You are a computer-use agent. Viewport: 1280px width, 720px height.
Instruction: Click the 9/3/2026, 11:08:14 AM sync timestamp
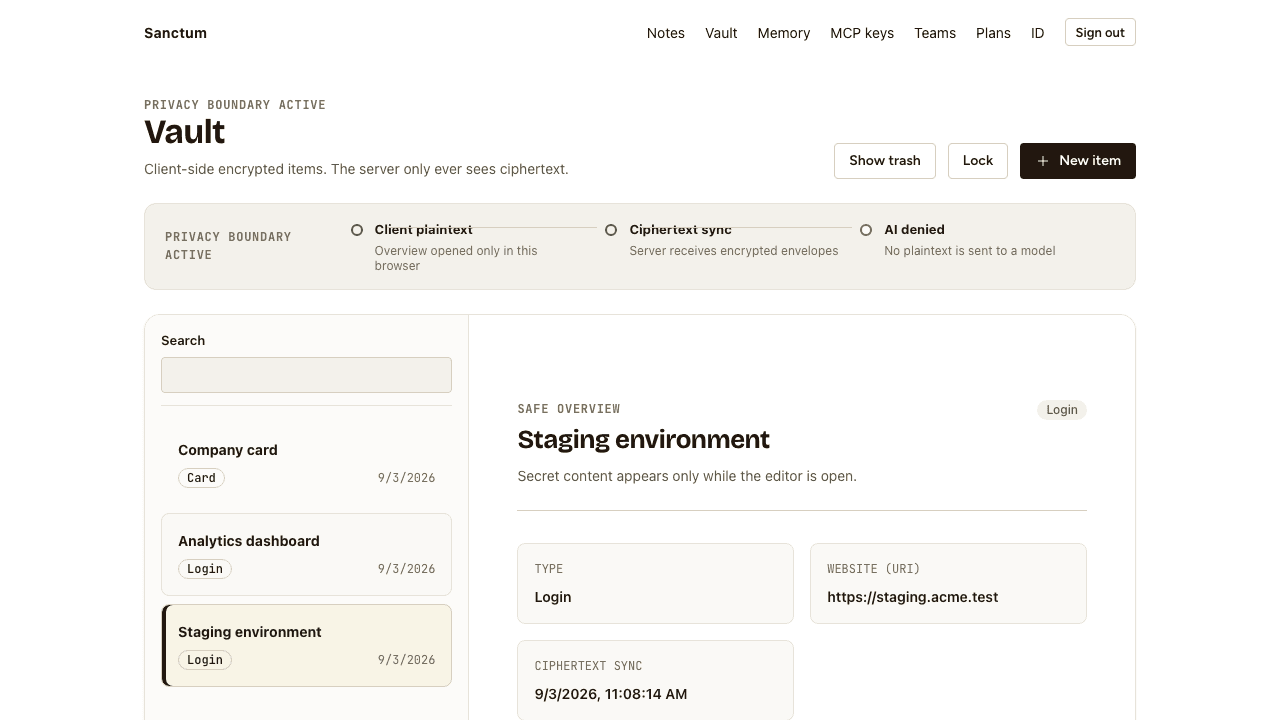(611, 694)
